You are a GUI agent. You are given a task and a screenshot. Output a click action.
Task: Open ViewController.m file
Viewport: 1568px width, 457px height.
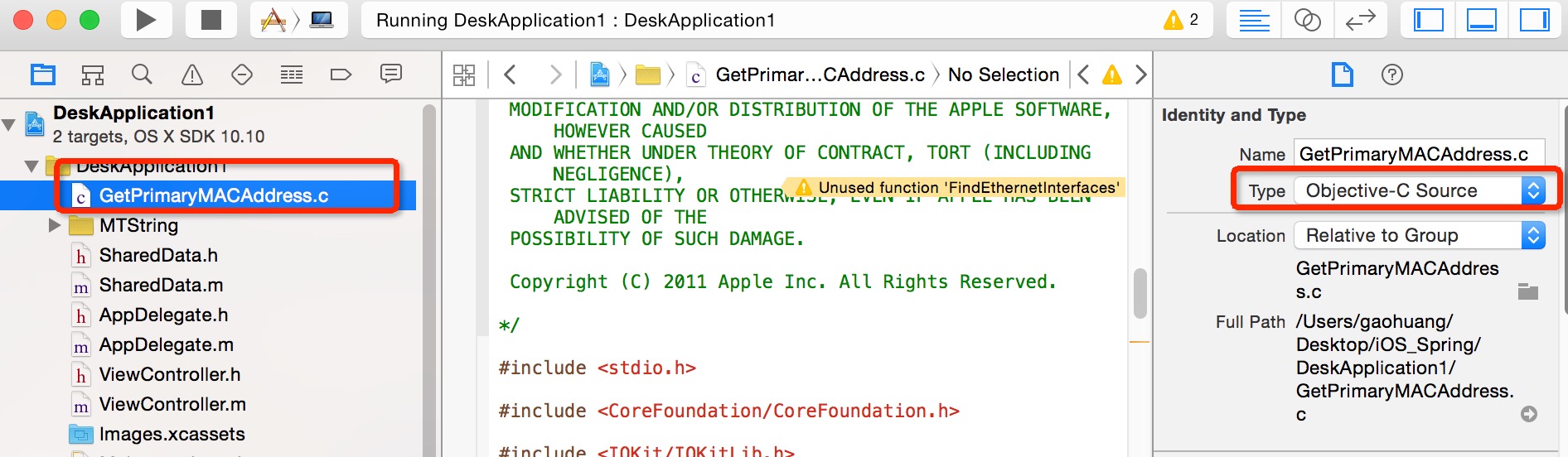click(172, 404)
